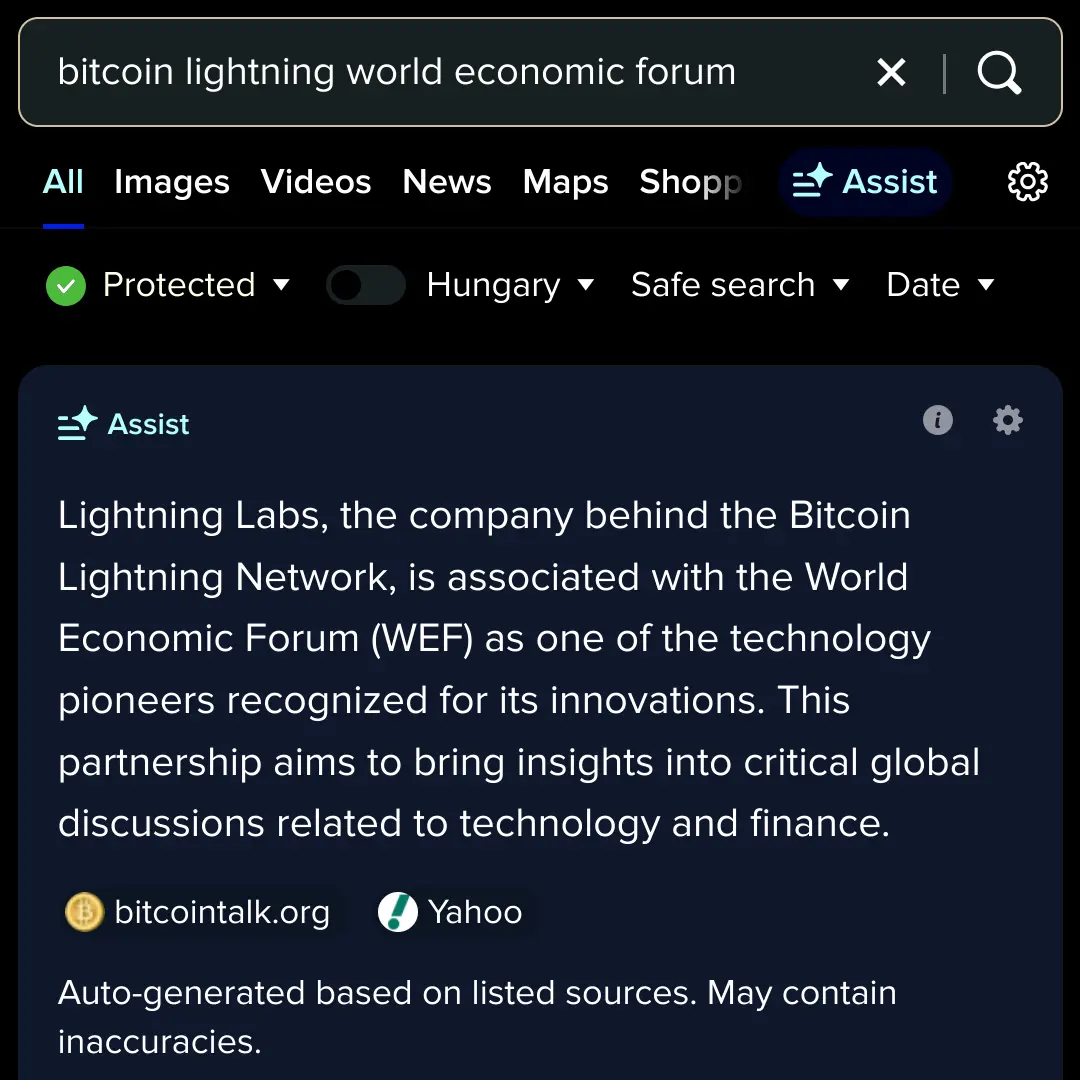Image resolution: width=1080 pixels, height=1080 pixels.
Task: Switch to the Images tab
Action: coord(172,182)
